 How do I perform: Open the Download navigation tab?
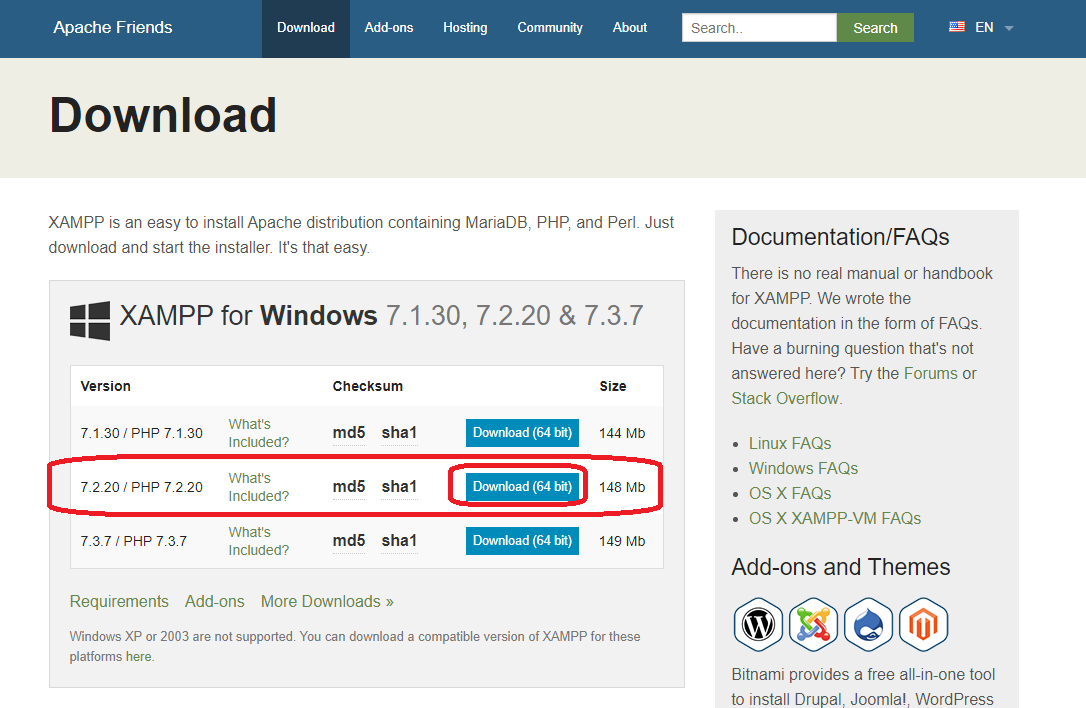[305, 28]
